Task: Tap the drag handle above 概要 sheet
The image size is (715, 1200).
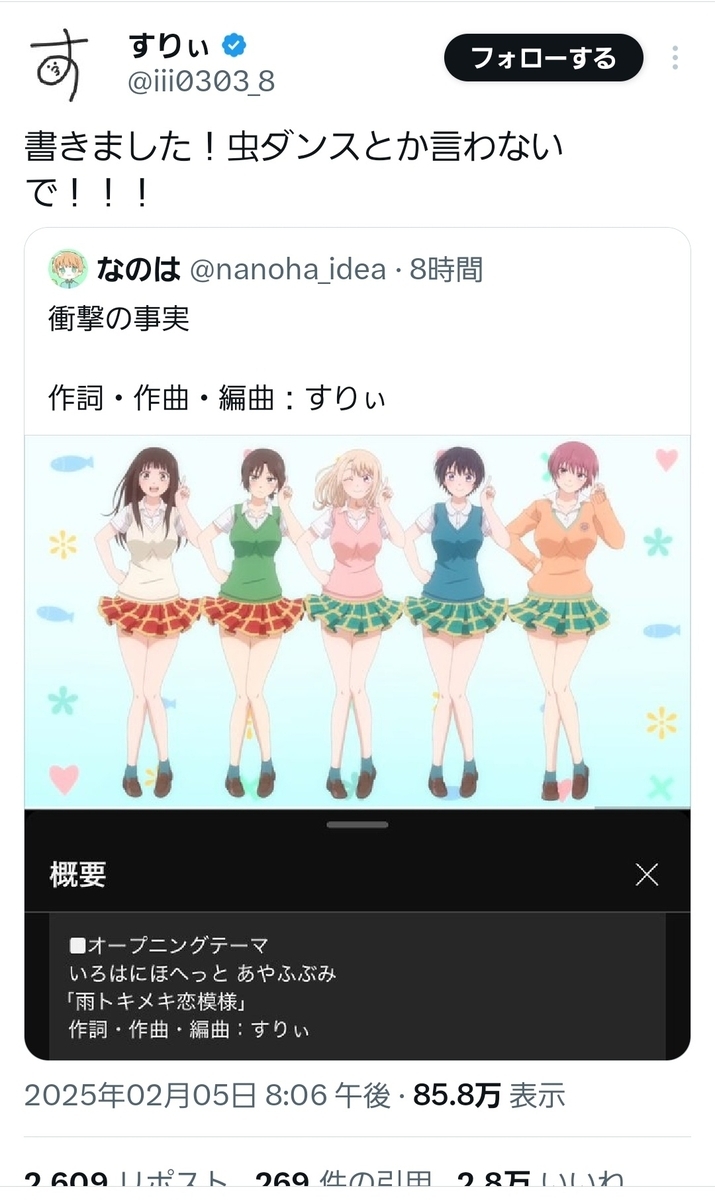Action: [x=357, y=824]
